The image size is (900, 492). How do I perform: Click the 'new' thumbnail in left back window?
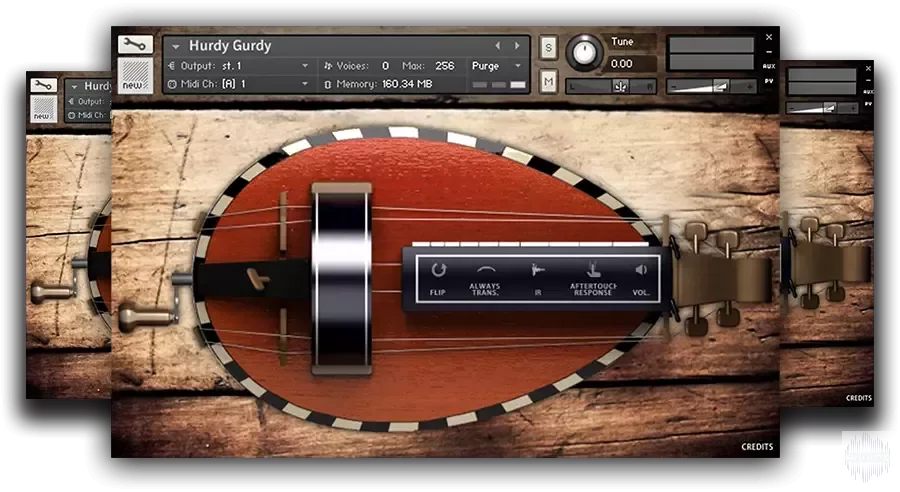pos(43,109)
